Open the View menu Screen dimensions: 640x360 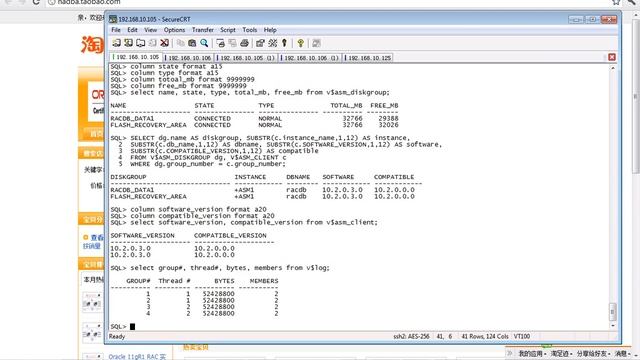[x=150, y=30]
